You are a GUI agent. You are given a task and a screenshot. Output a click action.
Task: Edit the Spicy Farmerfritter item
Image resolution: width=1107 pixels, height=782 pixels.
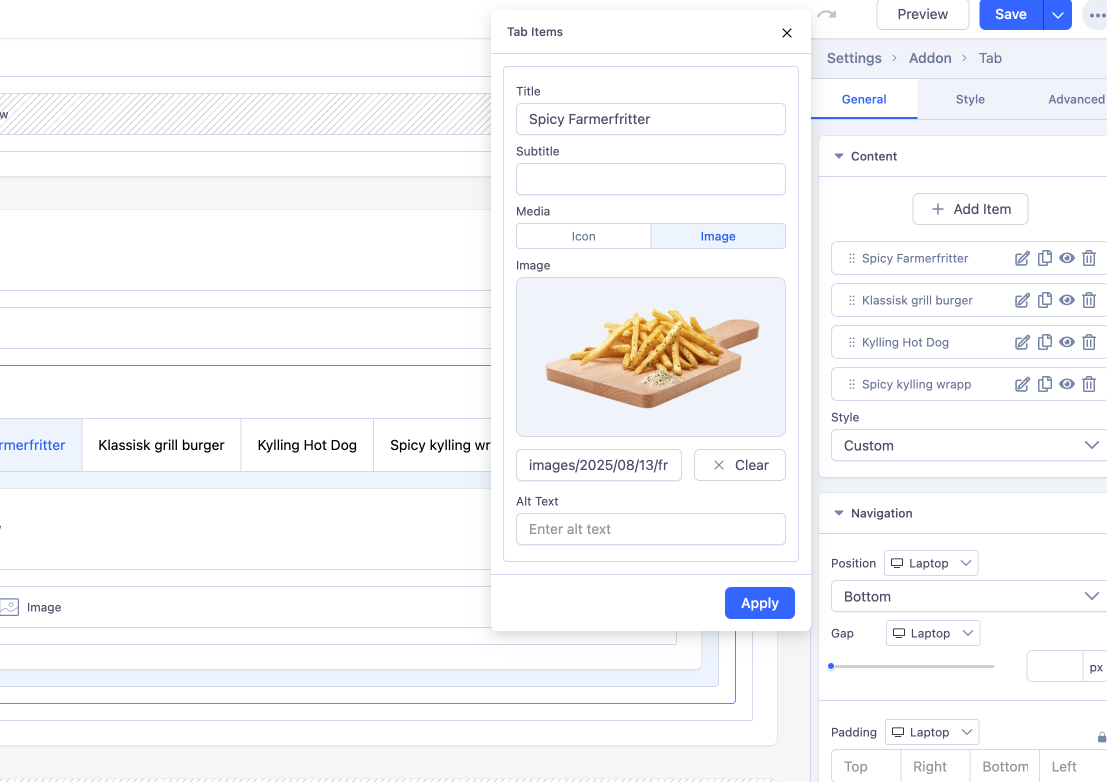[x=1022, y=258]
